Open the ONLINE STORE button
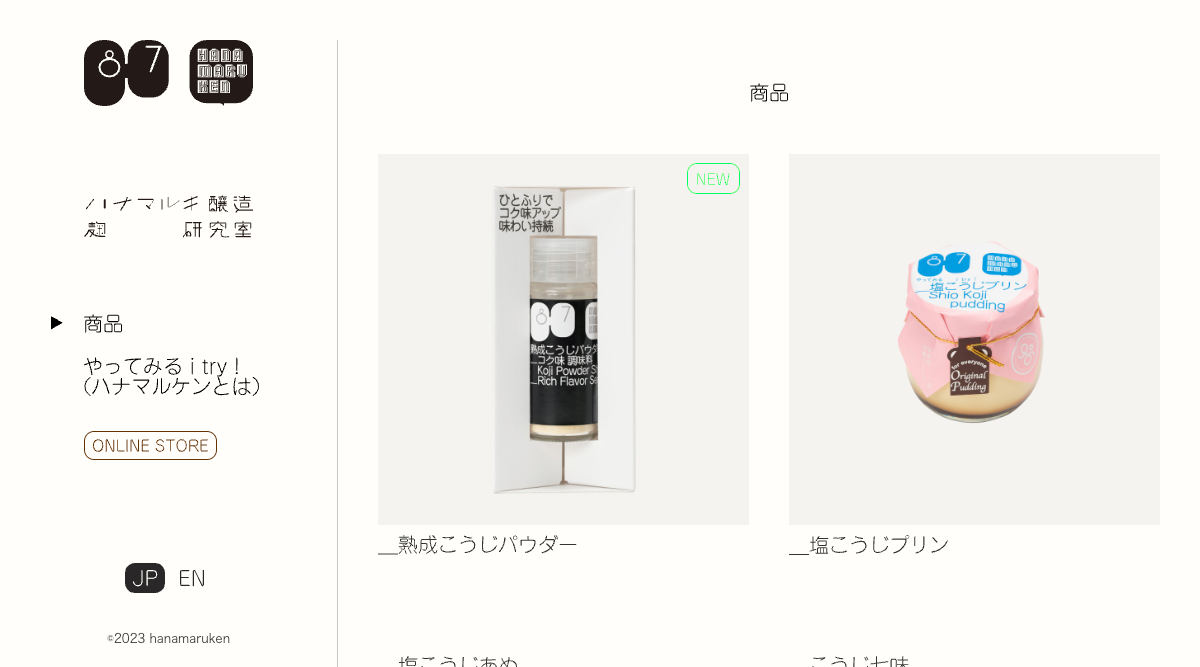 [150, 445]
